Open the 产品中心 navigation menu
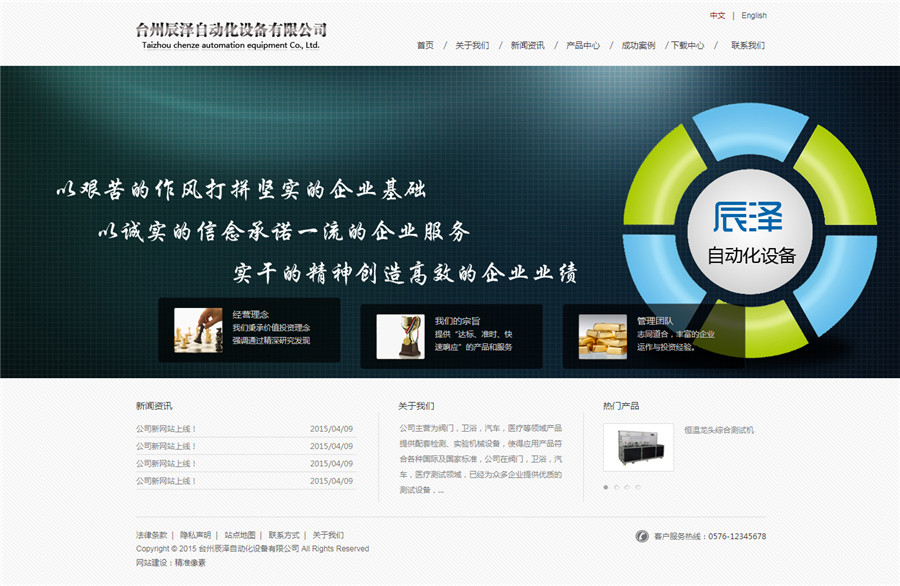 point(583,45)
